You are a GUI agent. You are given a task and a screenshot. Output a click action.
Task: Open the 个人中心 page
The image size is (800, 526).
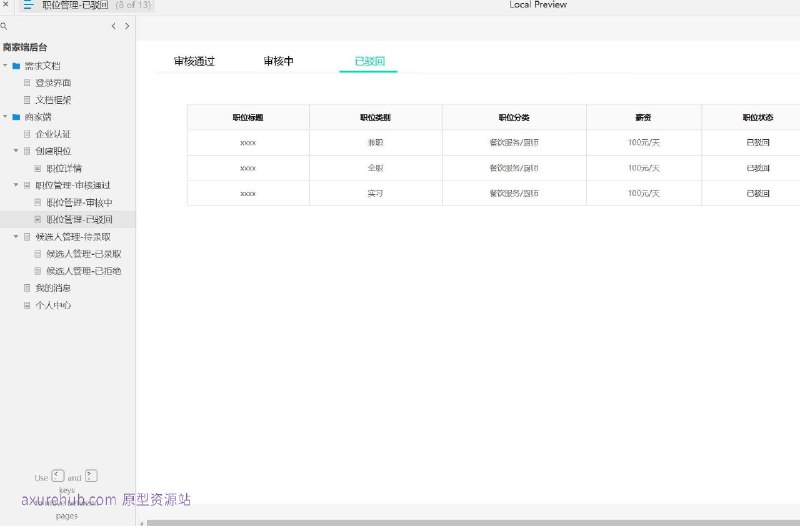pos(53,305)
